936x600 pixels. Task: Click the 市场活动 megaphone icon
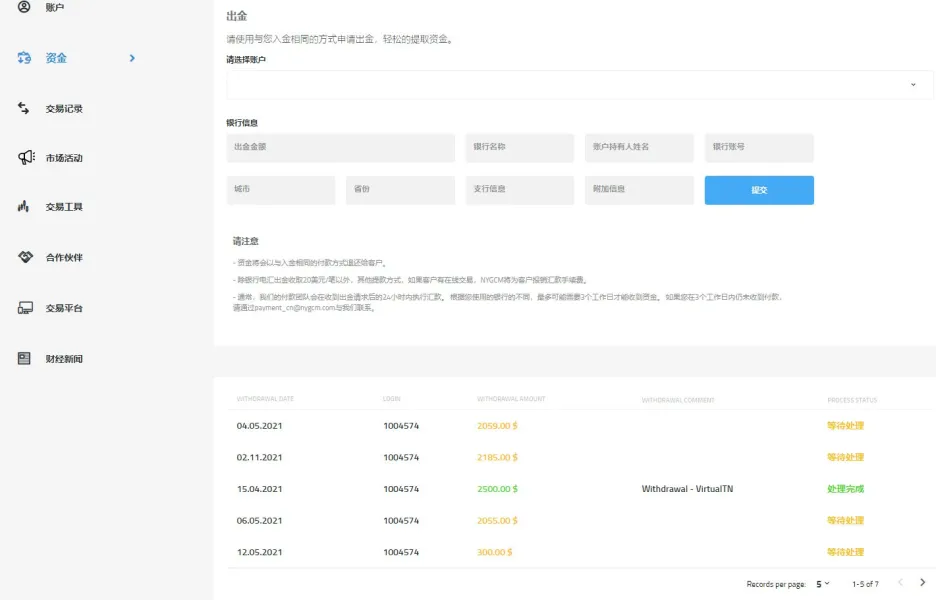click(x=26, y=158)
